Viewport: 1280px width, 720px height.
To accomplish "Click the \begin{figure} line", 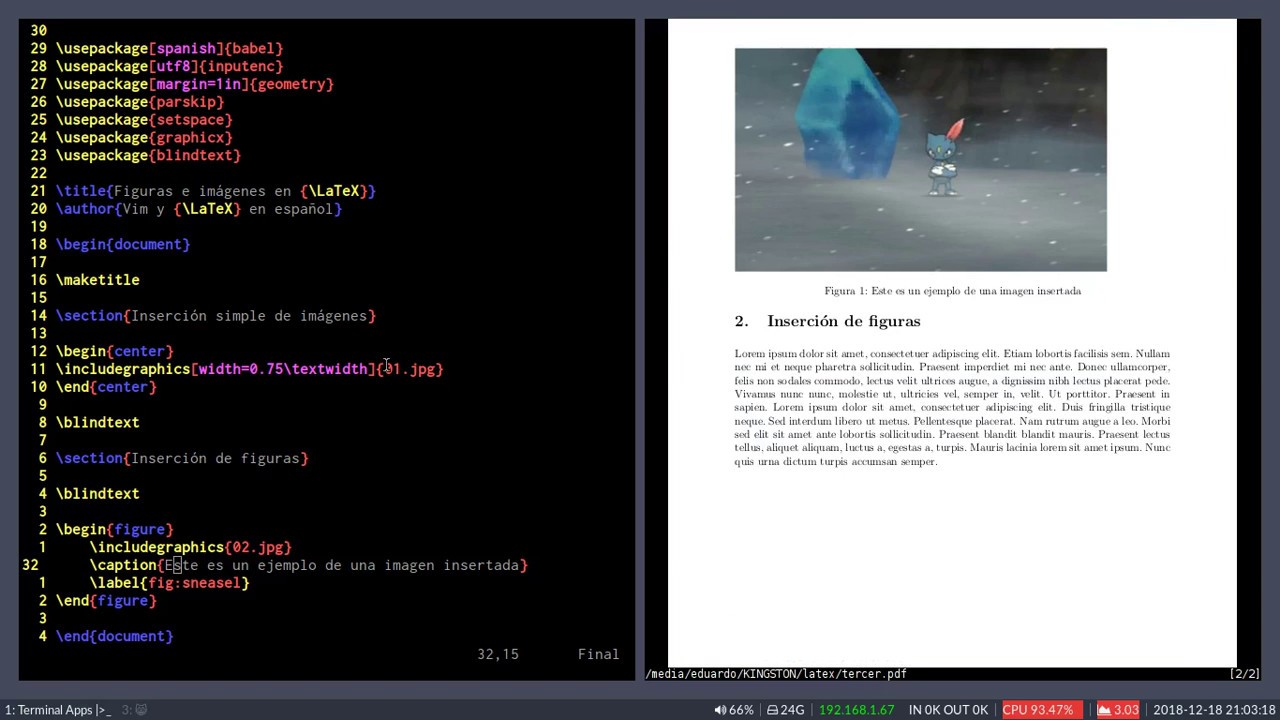I will tap(115, 529).
